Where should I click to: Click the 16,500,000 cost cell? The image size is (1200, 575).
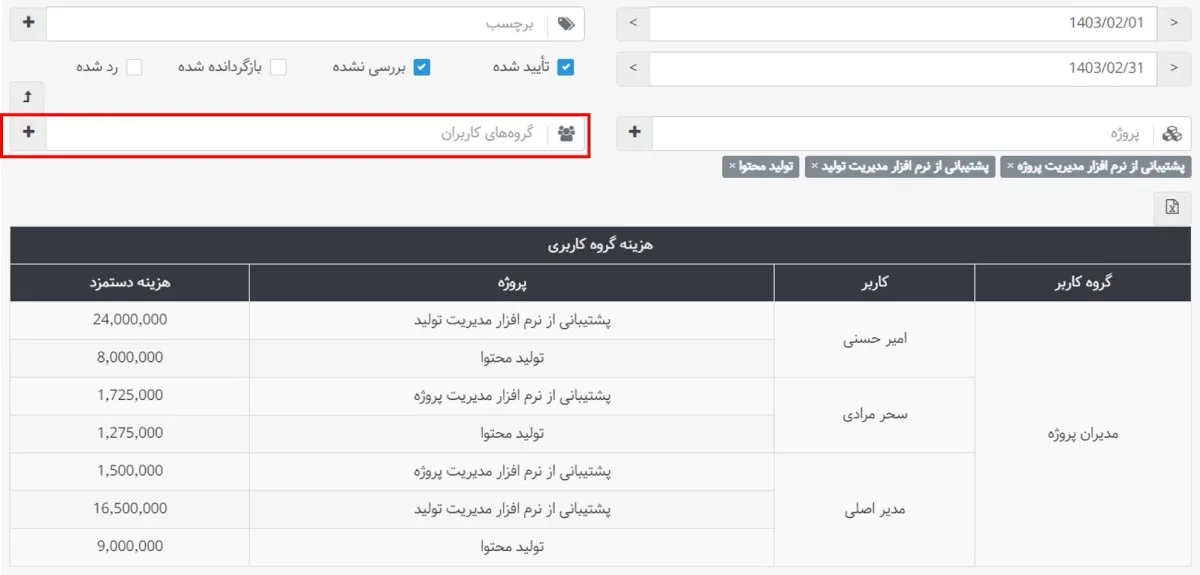(130, 509)
